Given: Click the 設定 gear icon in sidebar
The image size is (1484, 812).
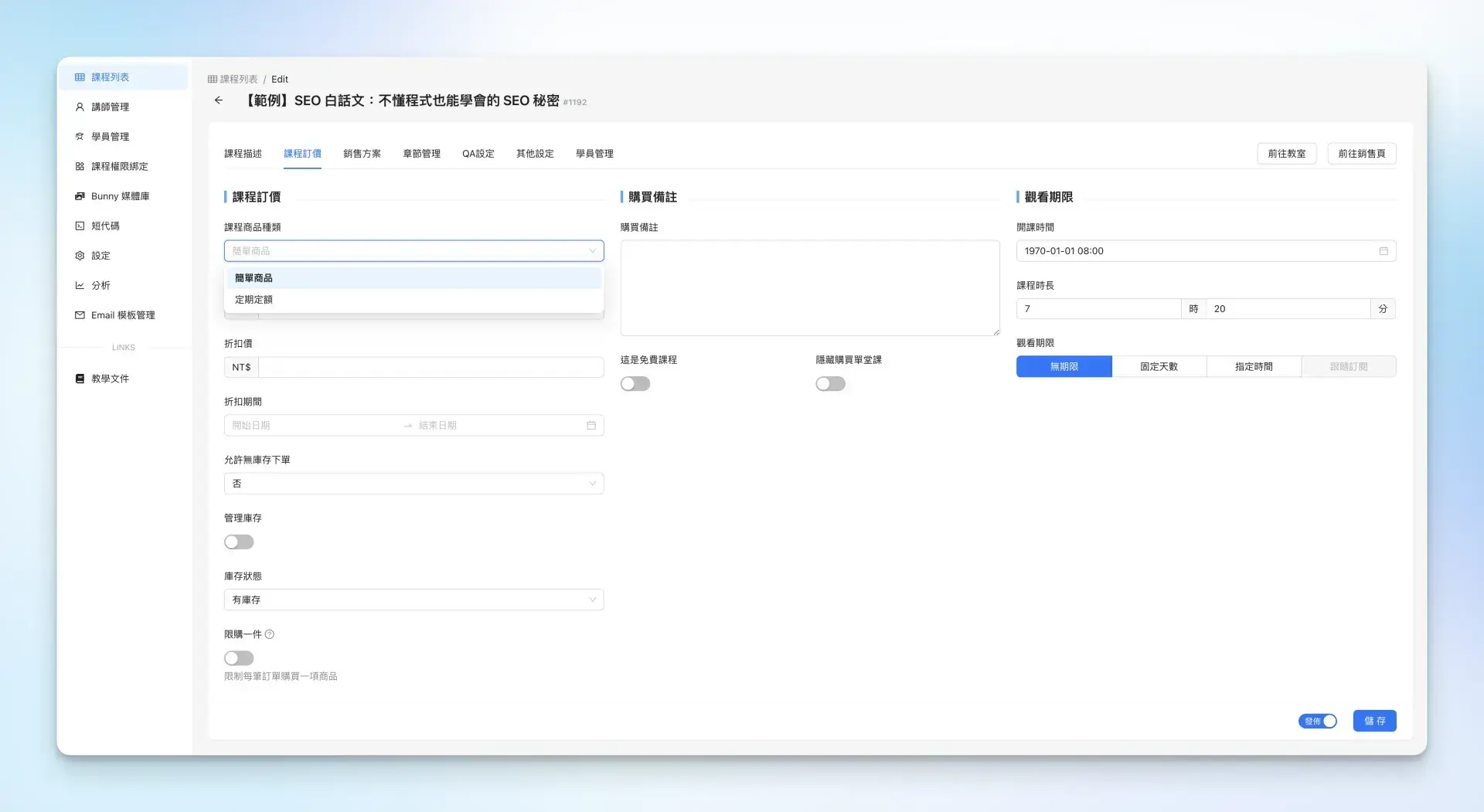Looking at the screenshot, I should click(x=80, y=256).
